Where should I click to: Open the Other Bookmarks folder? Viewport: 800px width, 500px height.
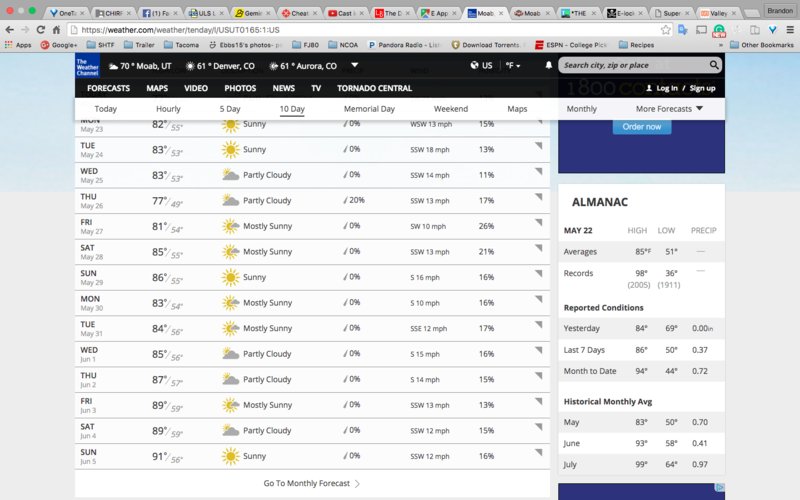(762, 45)
